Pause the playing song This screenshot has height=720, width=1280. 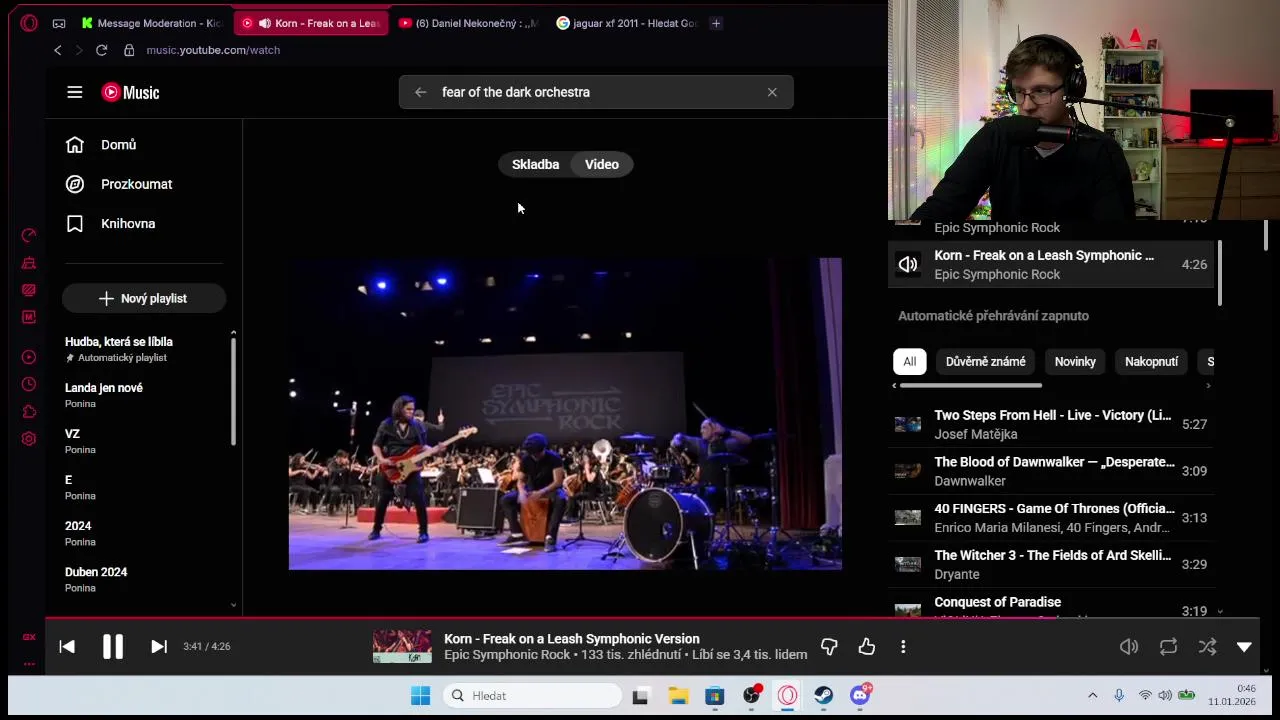[113, 646]
